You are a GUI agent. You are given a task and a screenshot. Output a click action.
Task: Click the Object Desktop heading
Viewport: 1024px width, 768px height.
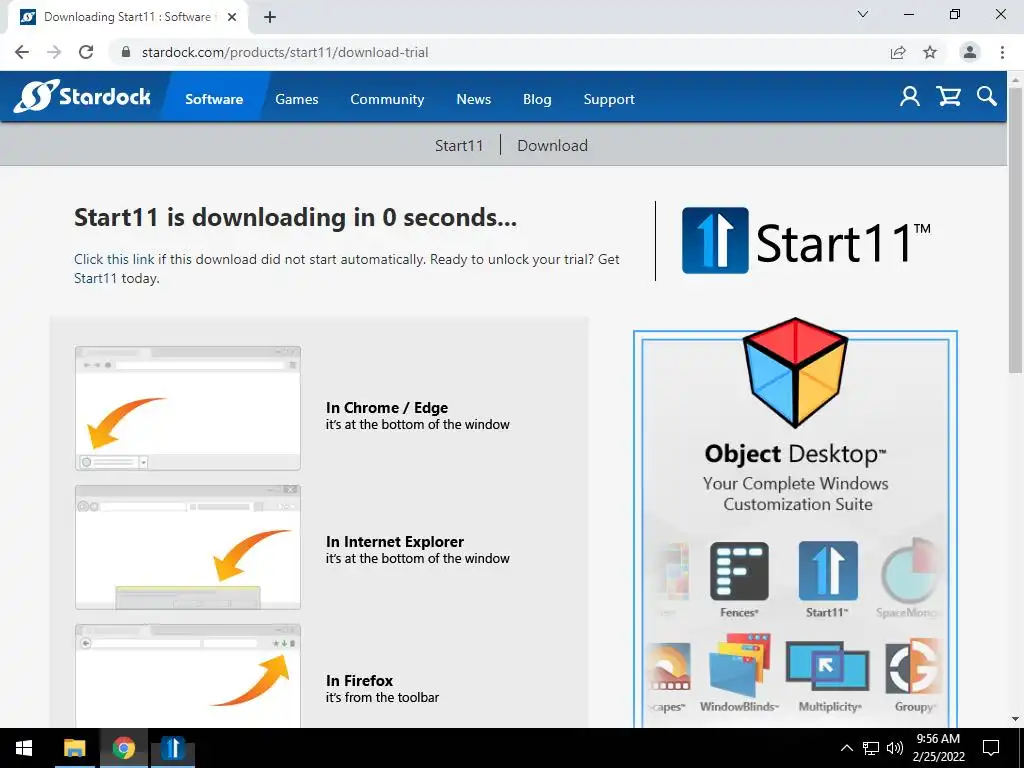pos(795,454)
